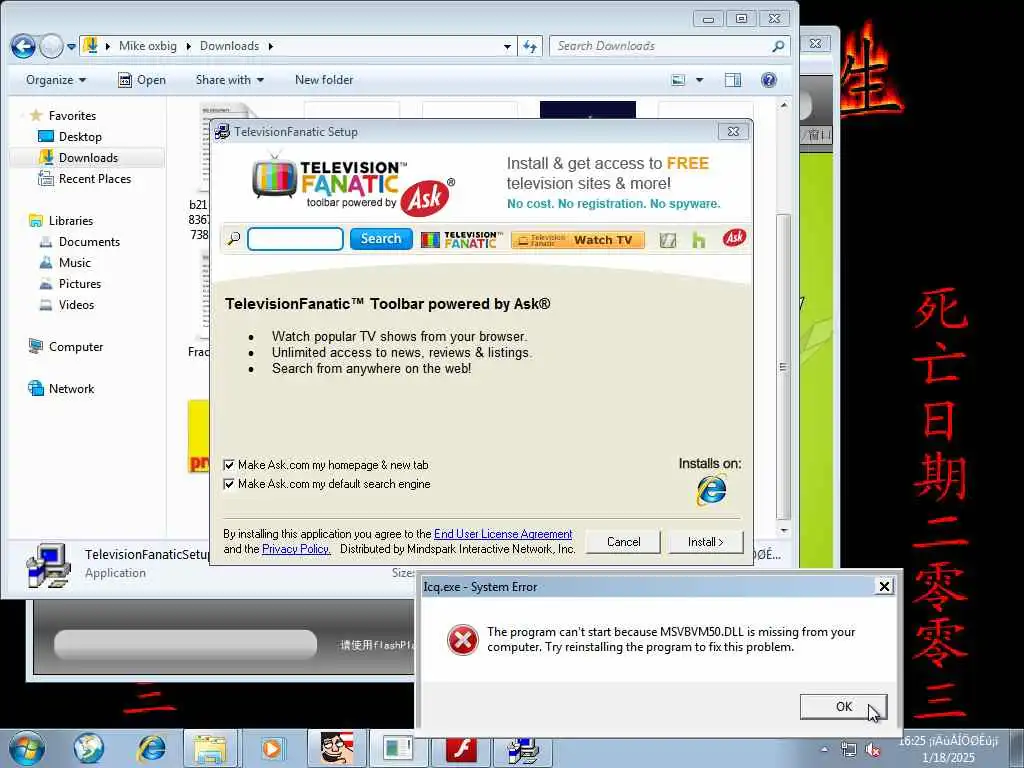Click the Explorer vertical scrollbar thumb
This screenshot has height=768, width=1024.
784,366
